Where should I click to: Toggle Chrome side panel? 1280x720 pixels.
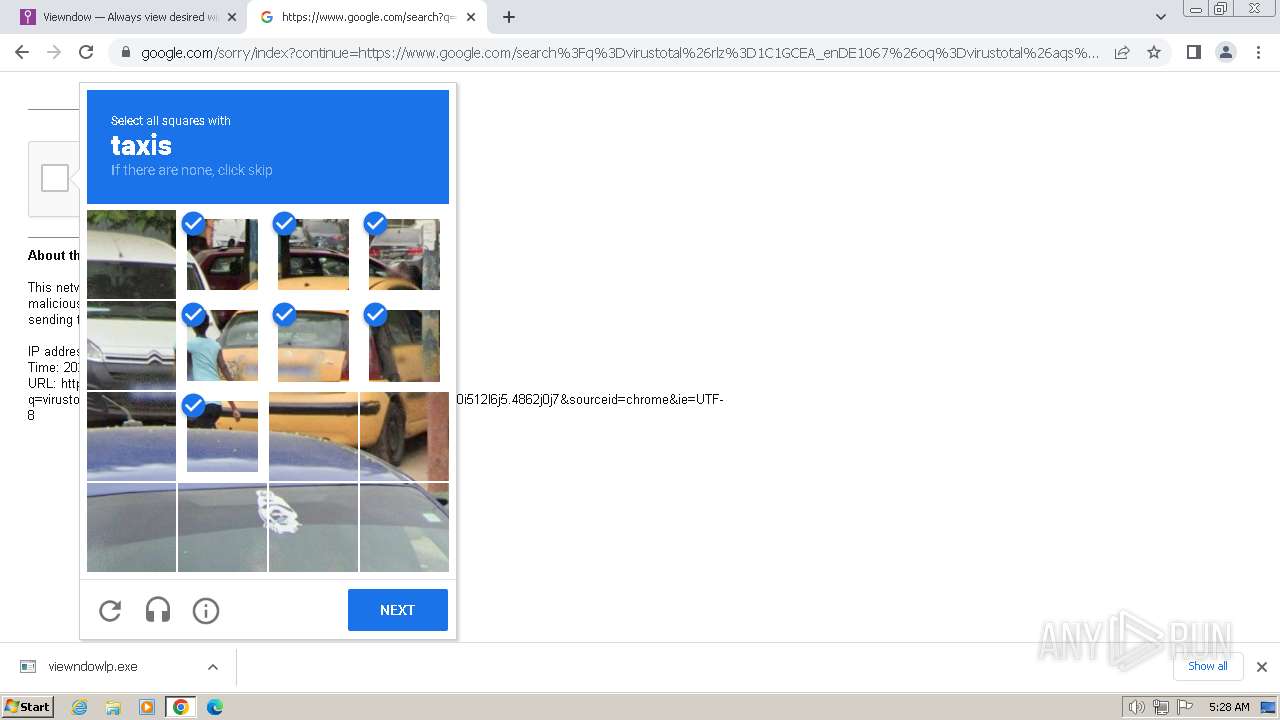[x=1193, y=52]
